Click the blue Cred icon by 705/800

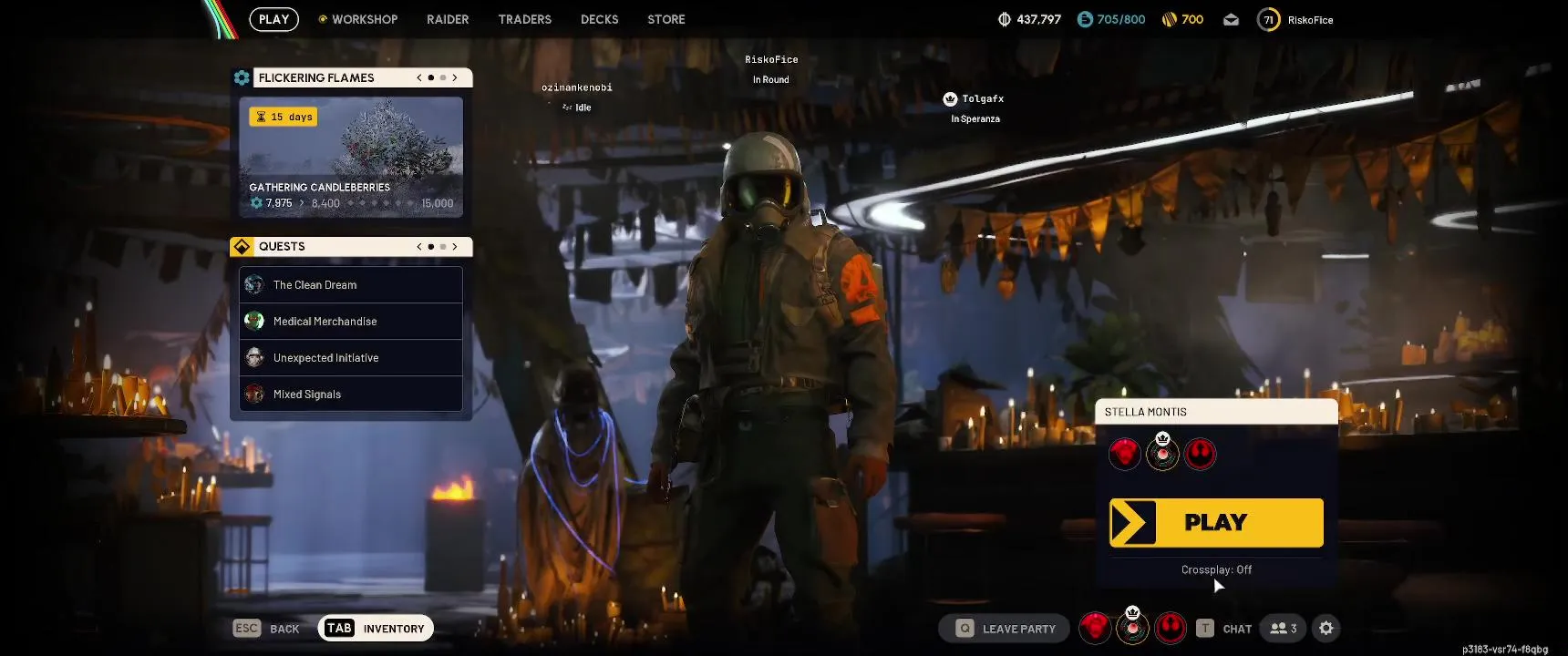[x=1085, y=19]
